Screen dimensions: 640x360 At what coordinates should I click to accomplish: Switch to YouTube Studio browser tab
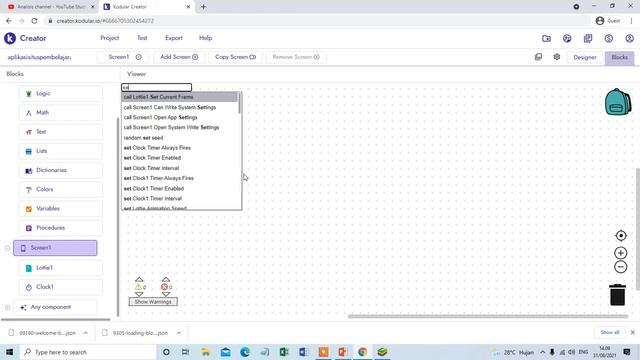pyautogui.click(x=51, y=7)
